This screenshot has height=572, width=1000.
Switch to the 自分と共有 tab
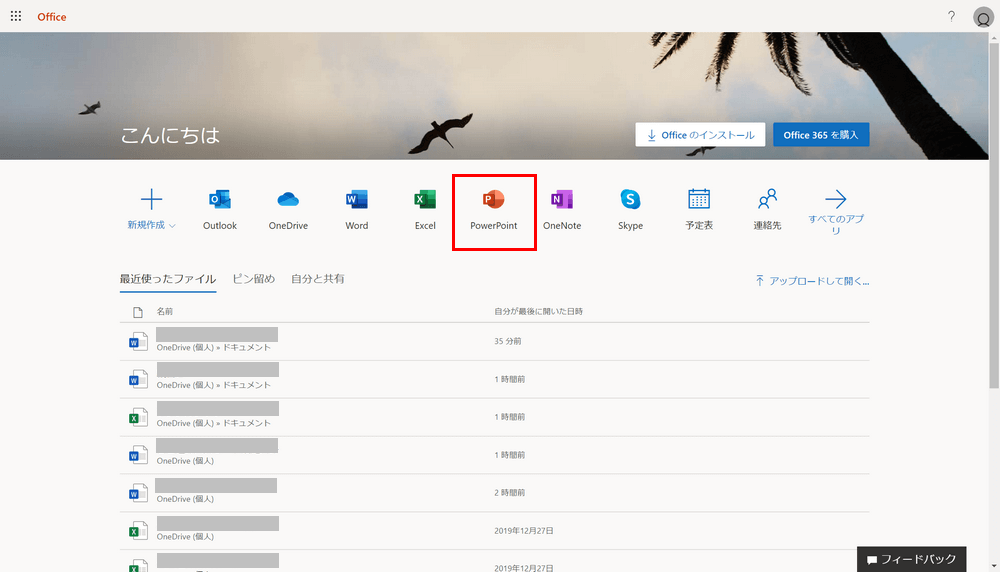pyautogui.click(x=318, y=279)
